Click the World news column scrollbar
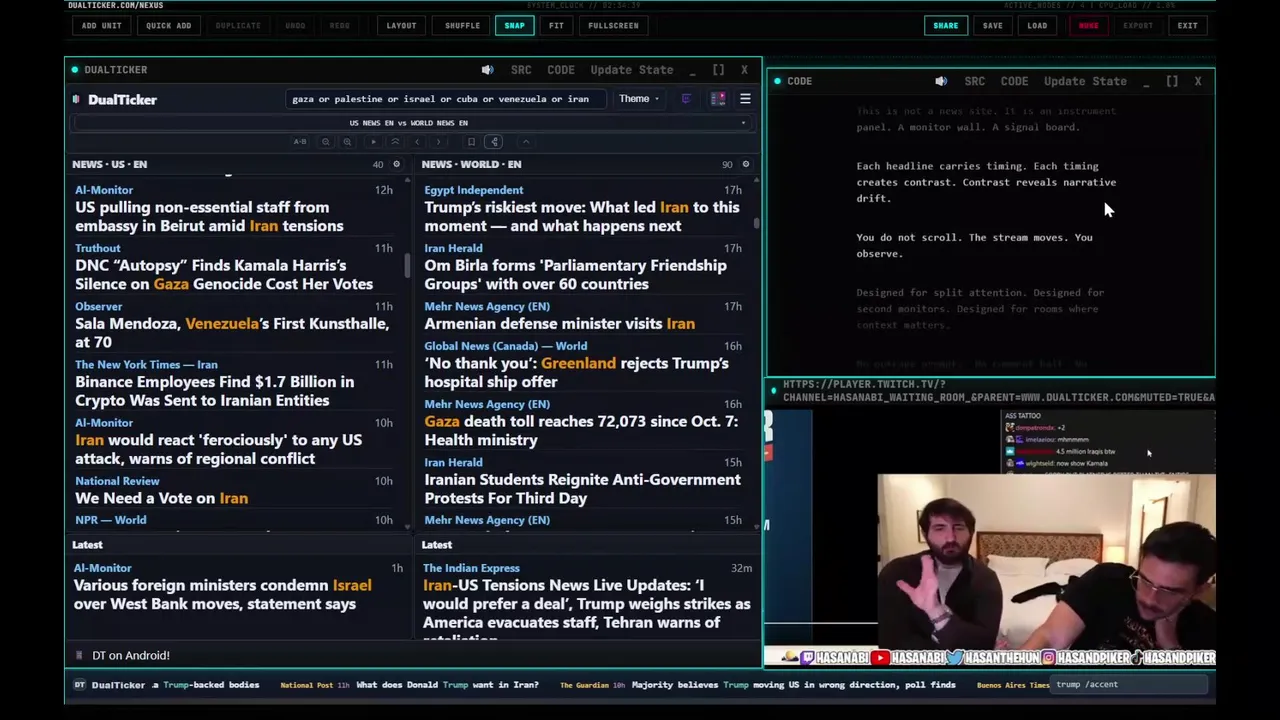The width and height of the screenshot is (1280, 720). click(756, 222)
